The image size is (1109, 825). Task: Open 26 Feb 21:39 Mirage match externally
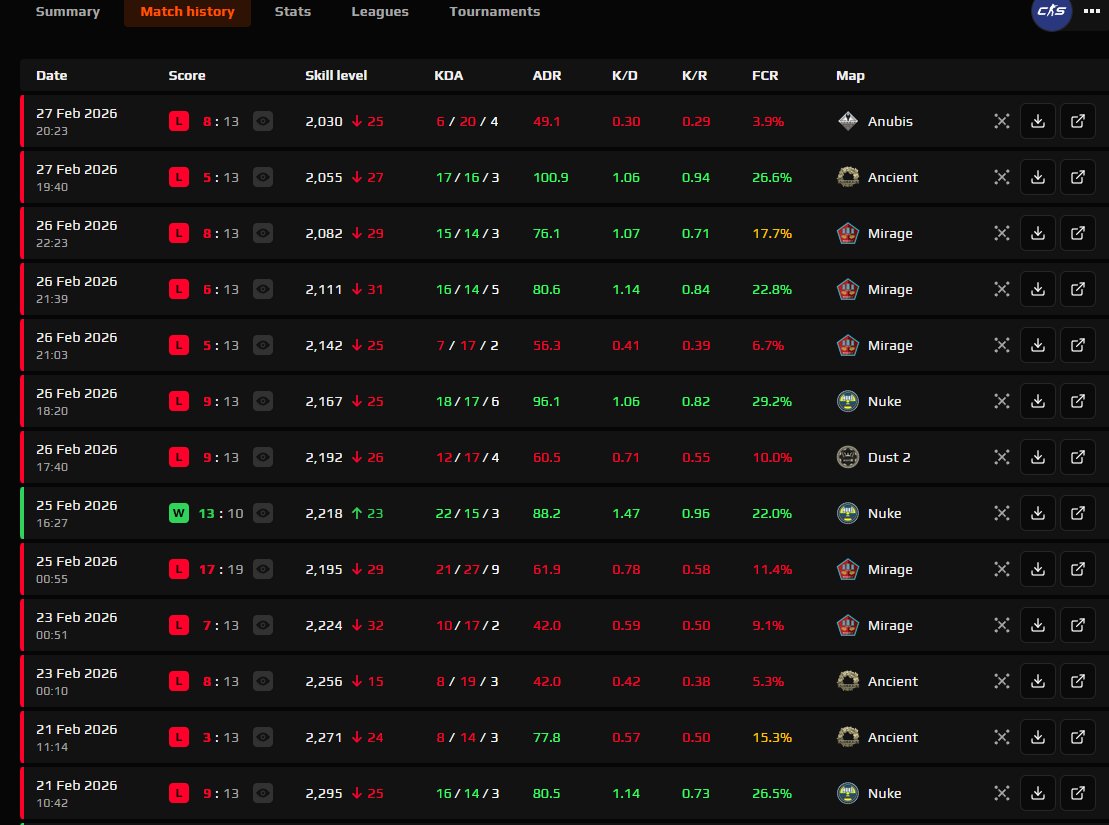1077,289
